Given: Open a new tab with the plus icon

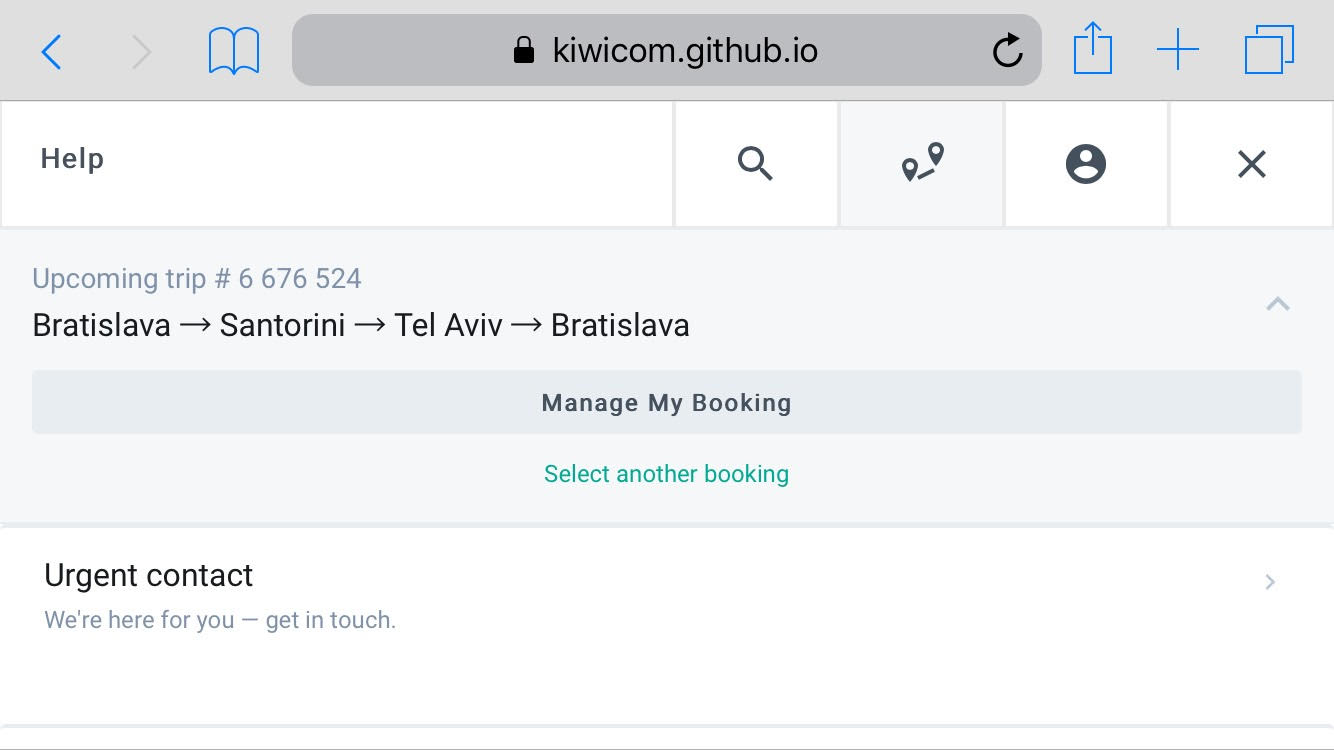Looking at the screenshot, I should pos(1178,48).
